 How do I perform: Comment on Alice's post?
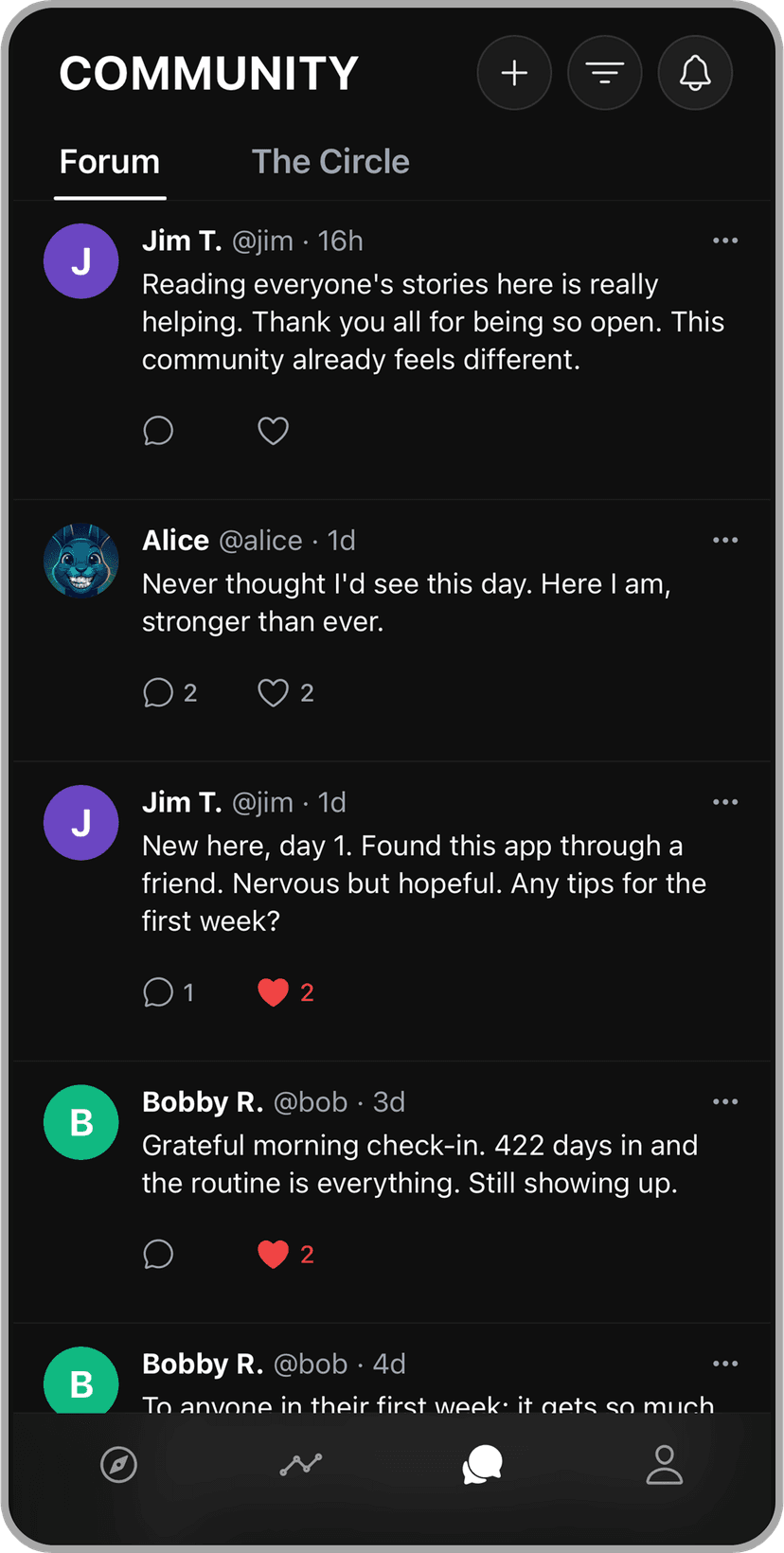(x=158, y=693)
